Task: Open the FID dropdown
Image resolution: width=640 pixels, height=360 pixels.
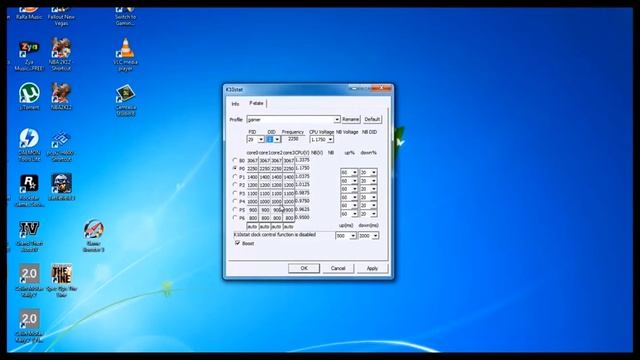Action: tap(256, 140)
